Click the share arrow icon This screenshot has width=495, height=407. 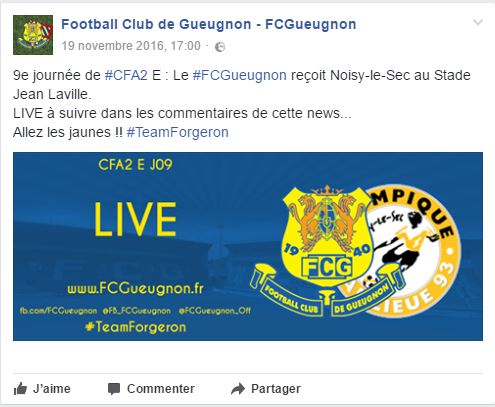coord(238,389)
